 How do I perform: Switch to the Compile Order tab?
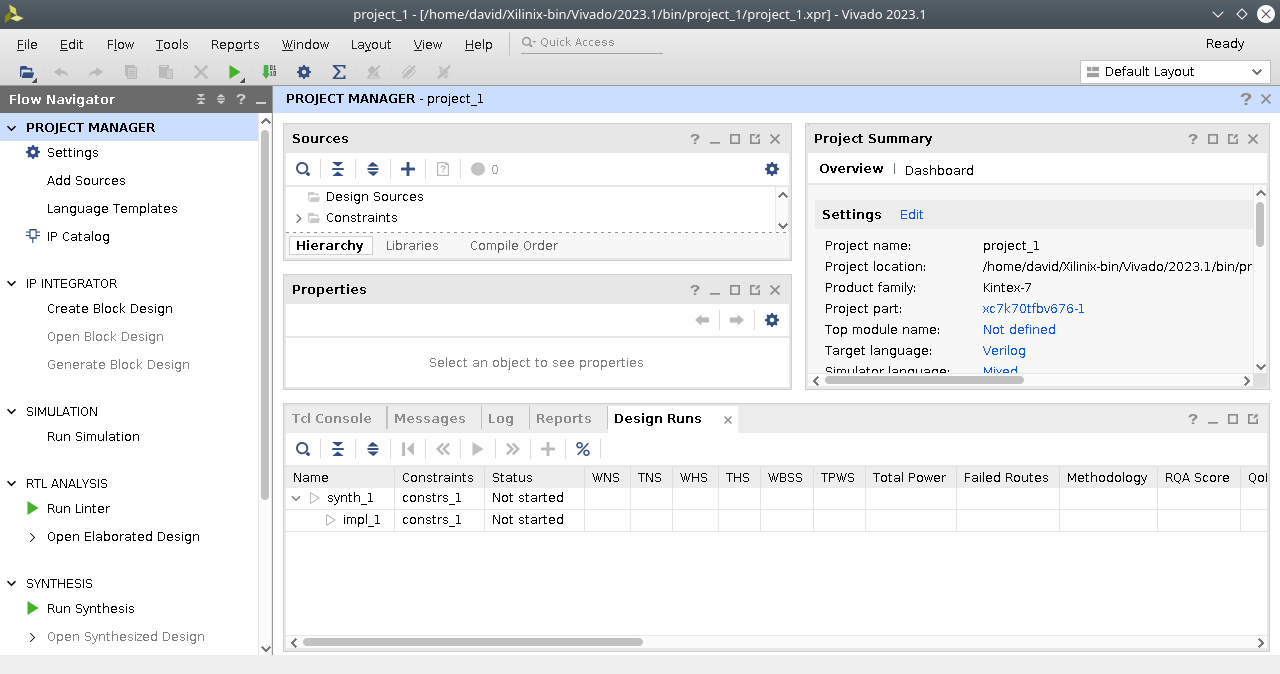pyautogui.click(x=513, y=246)
